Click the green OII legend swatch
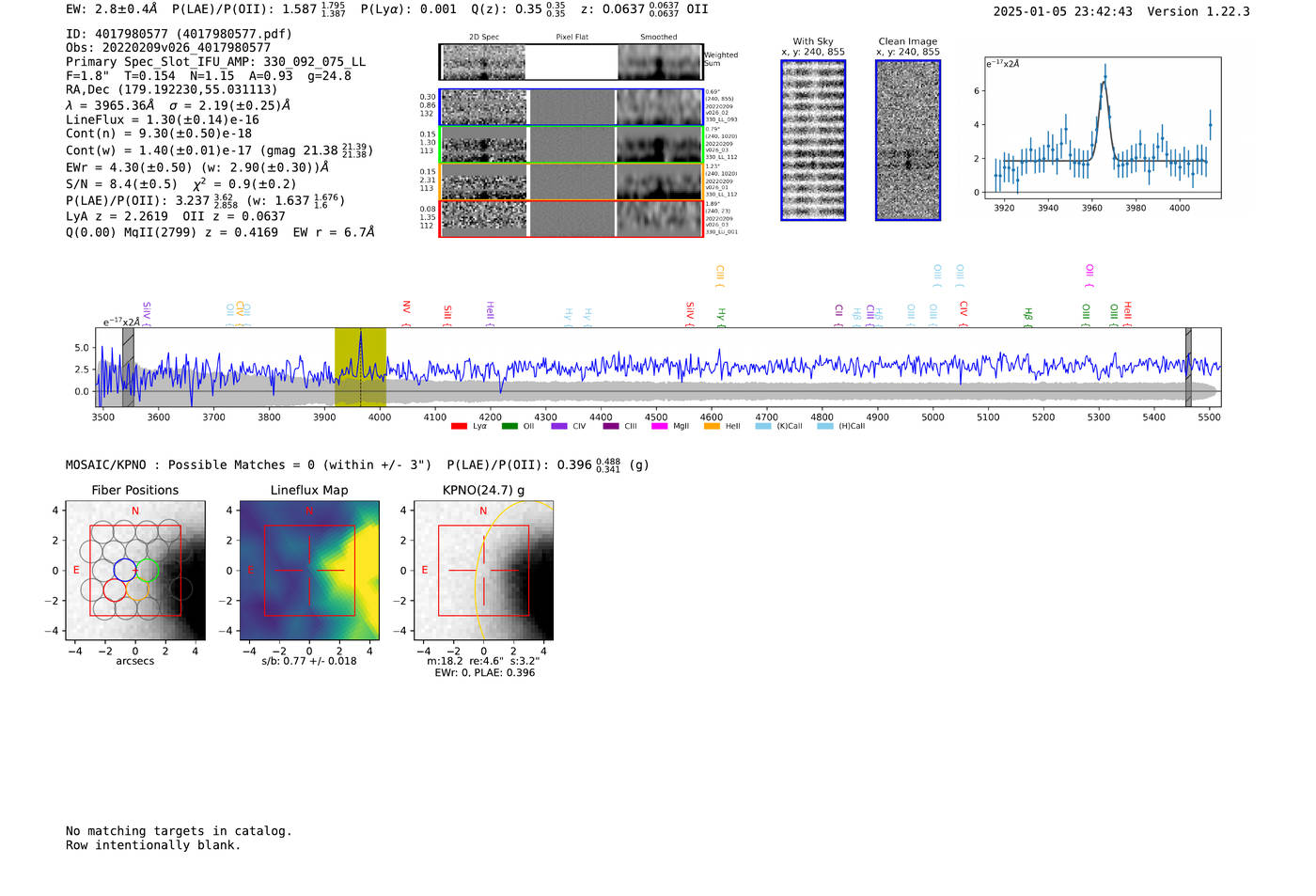Image resolution: width=1316 pixels, height=896 pixels. (509, 427)
